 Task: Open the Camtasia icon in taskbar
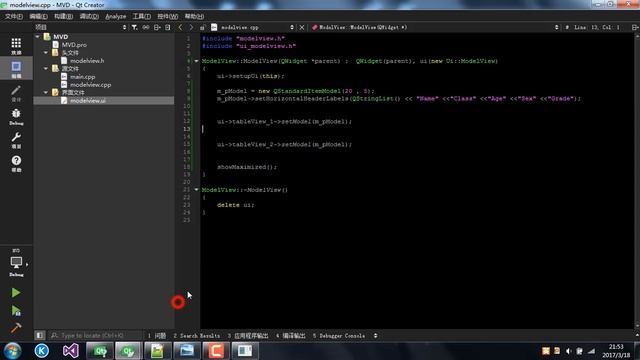click(216, 351)
